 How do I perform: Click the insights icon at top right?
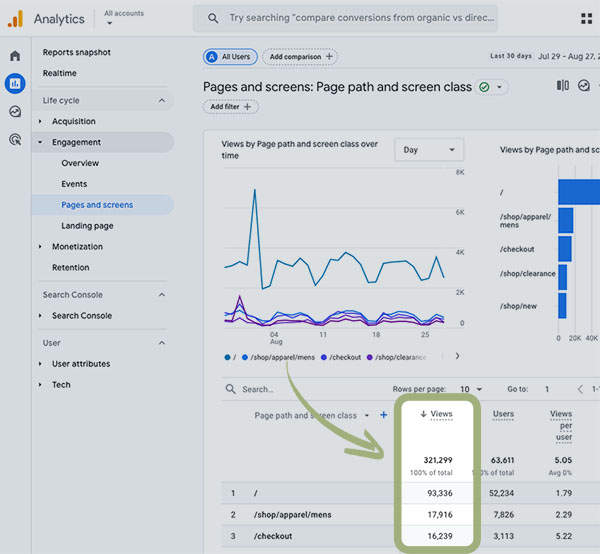click(x=584, y=86)
